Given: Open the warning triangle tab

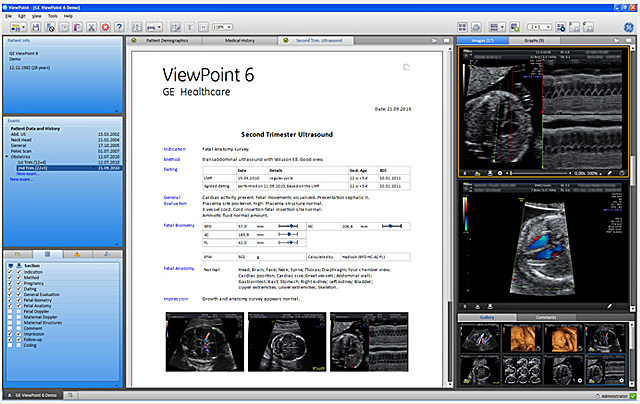Looking at the screenshot, I should tap(77, 254).
